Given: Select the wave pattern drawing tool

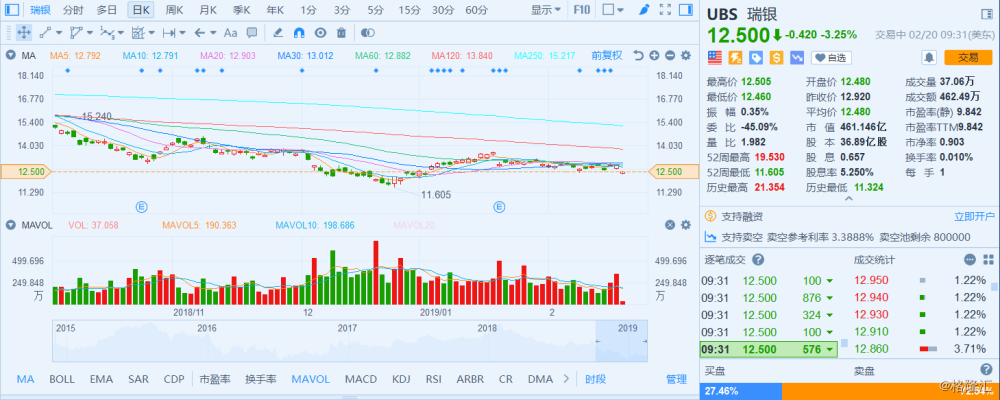Looking at the screenshot, I should click(107, 33).
